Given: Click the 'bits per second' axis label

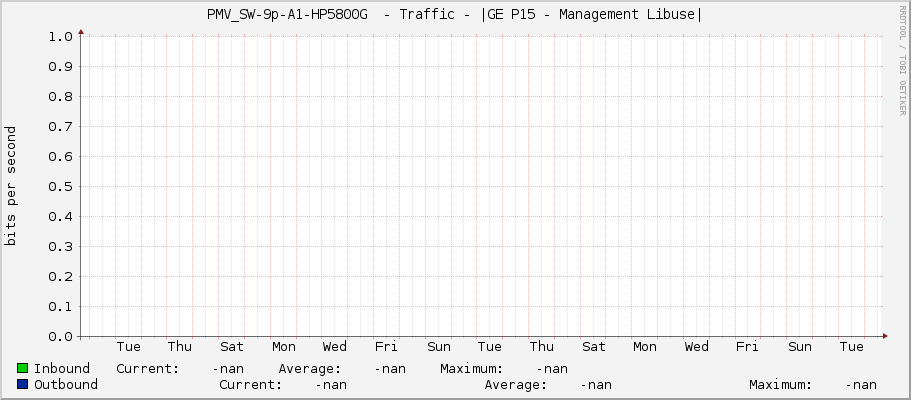Looking at the screenshot, I should (10, 186).
